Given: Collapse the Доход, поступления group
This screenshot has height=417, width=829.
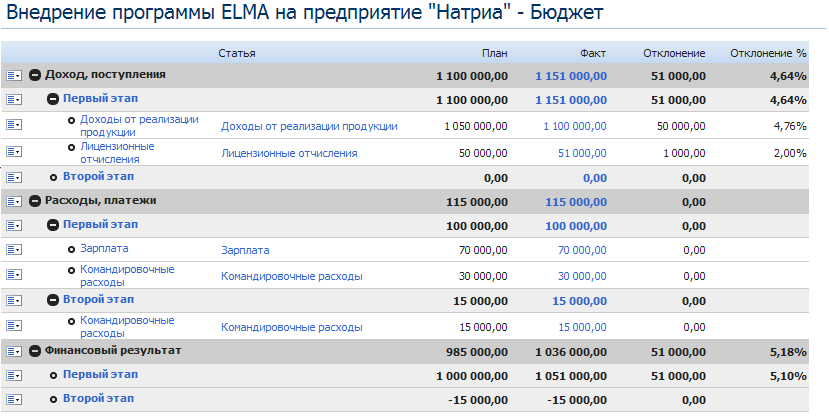Looking at the screenshot, I should (35, 75).
